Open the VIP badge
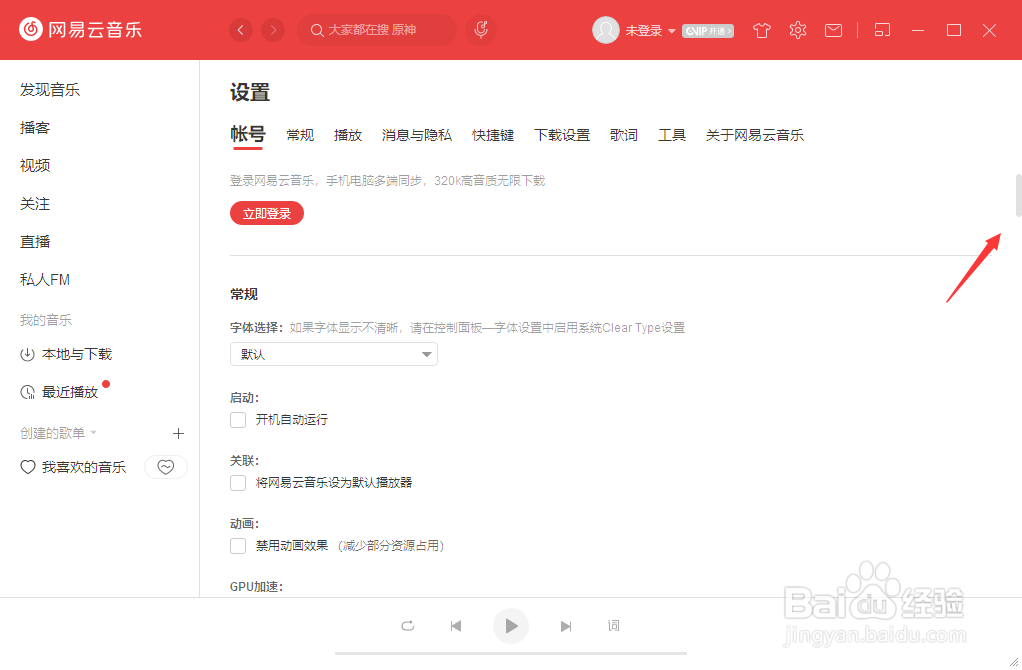Viewport: 1022px width, 670px height. 708,31
